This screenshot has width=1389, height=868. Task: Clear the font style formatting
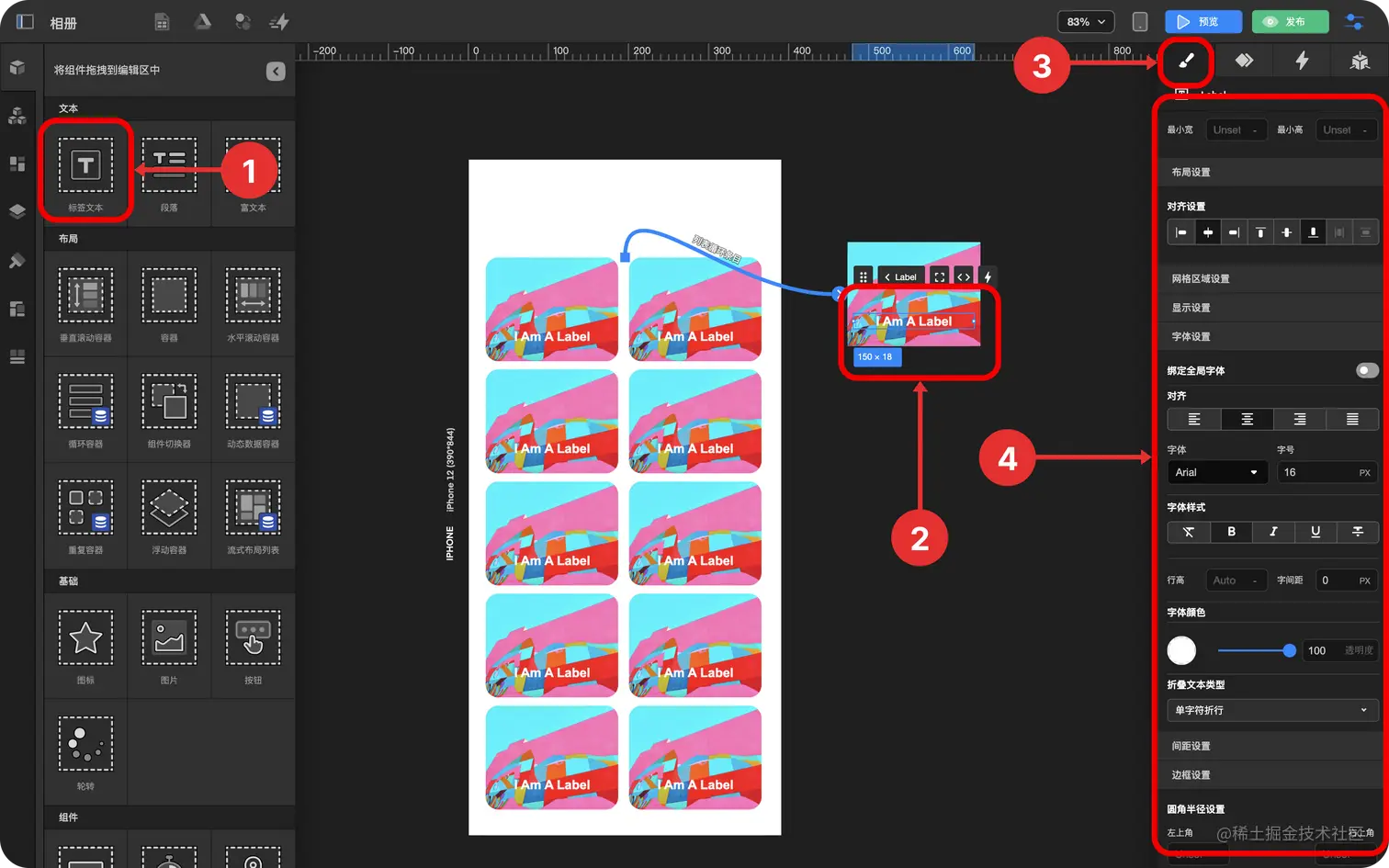(1189, 532)
